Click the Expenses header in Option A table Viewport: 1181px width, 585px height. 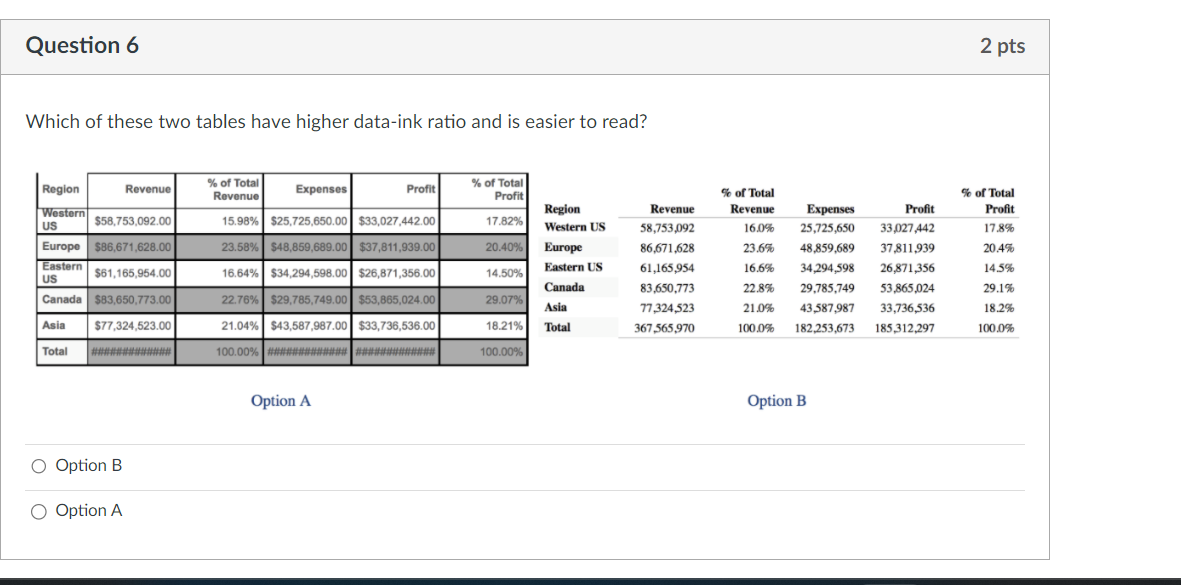(321, 189)
